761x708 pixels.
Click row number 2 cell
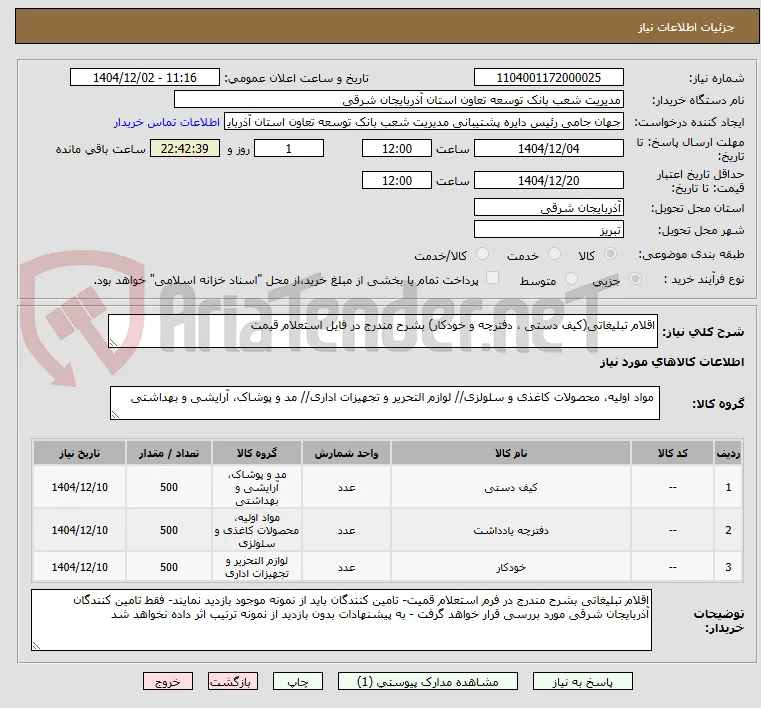click(x=728, y=530)
